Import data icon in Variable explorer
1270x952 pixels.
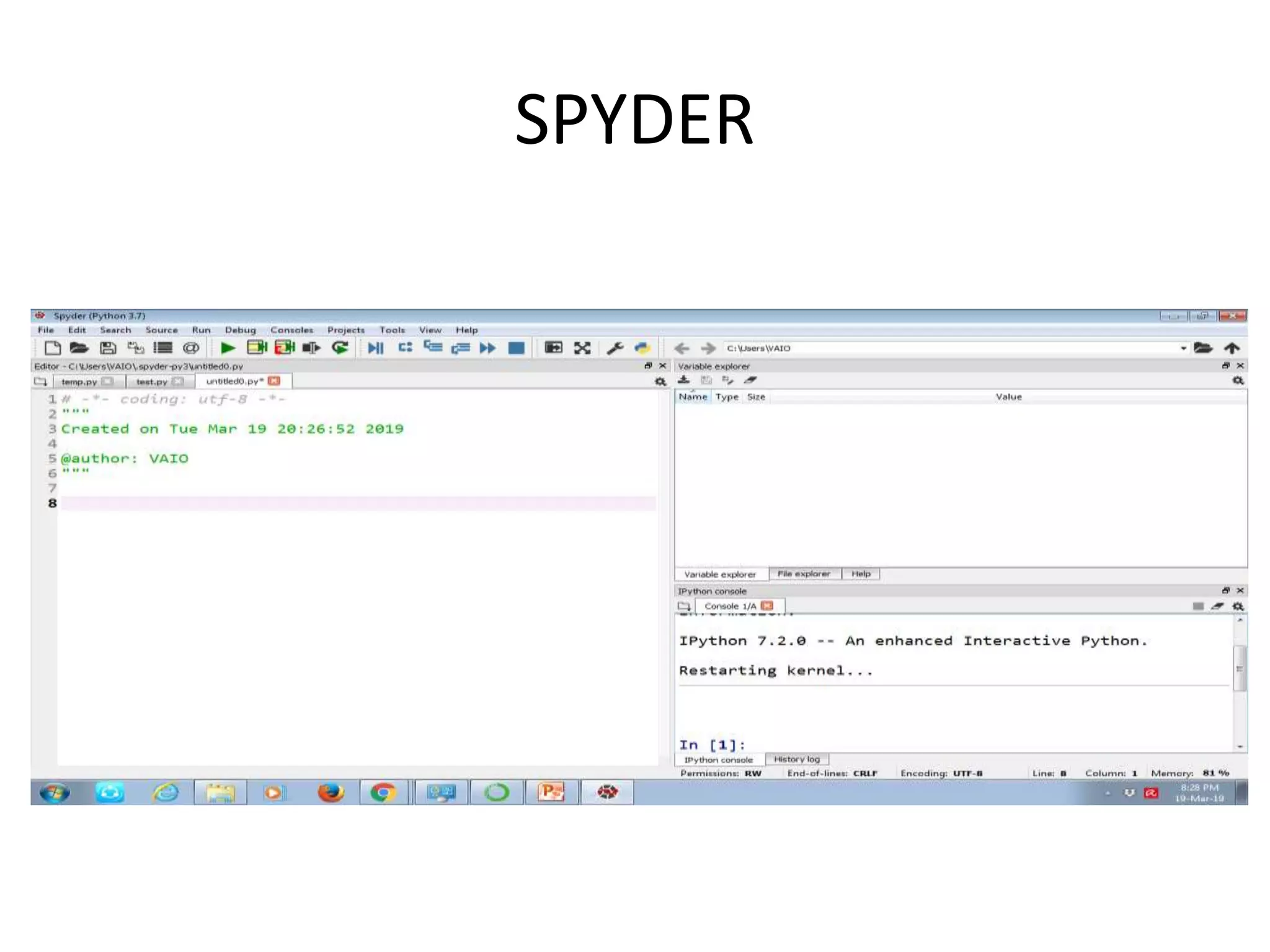coord(683,380)
